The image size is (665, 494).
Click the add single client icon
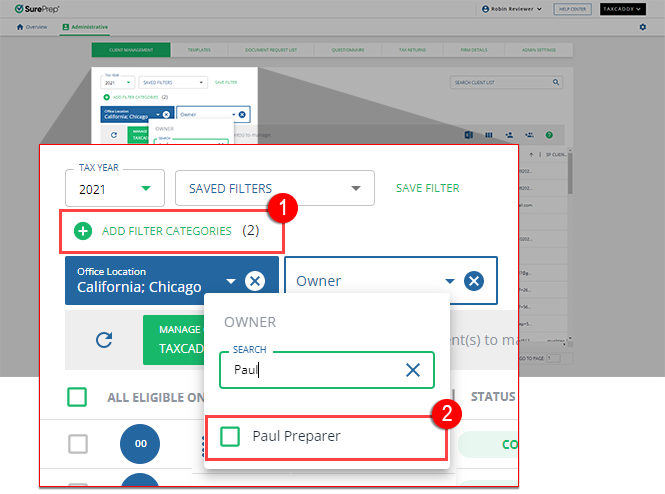point(509,135)
